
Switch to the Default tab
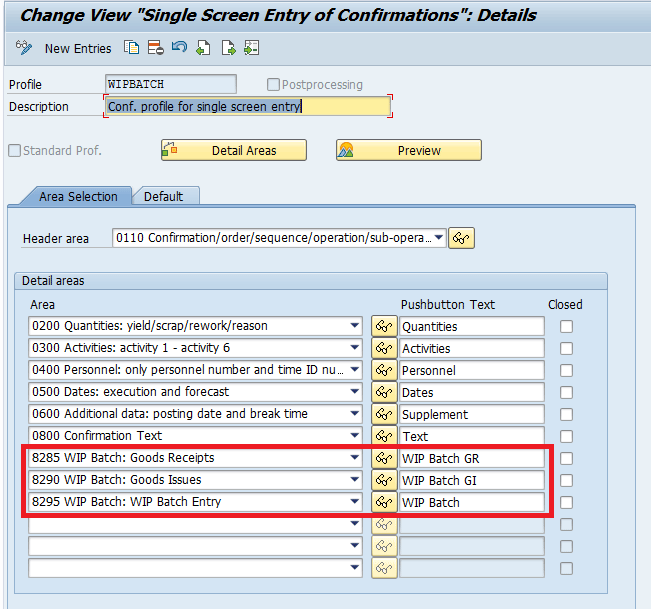163,196
